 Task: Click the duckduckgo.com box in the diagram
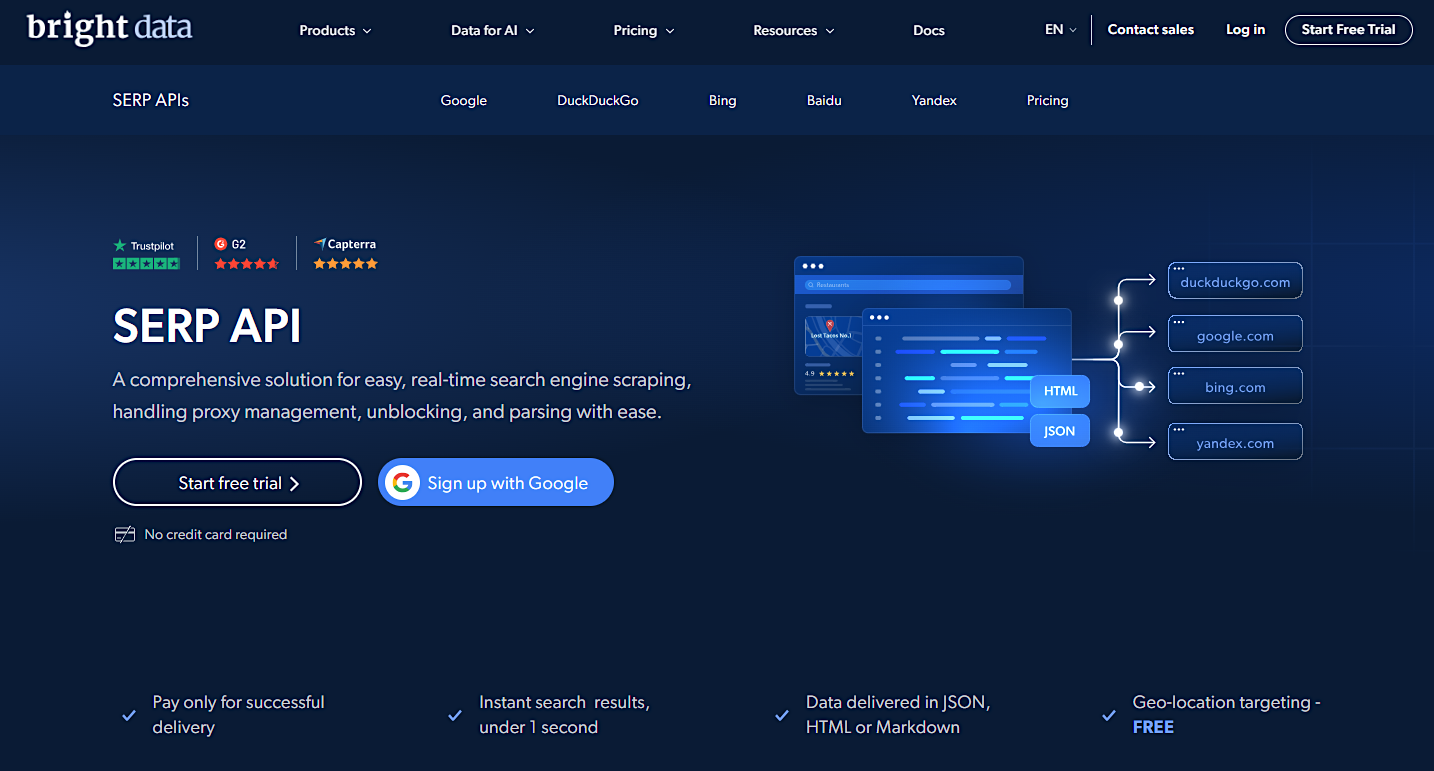coord(1235,280)
